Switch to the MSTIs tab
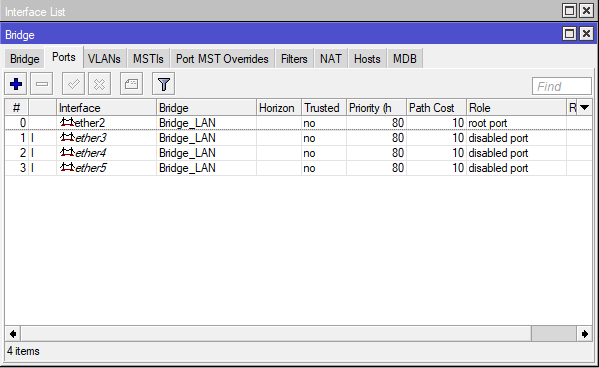This screenshot has width=599, height=368. (x=148, y=59)
